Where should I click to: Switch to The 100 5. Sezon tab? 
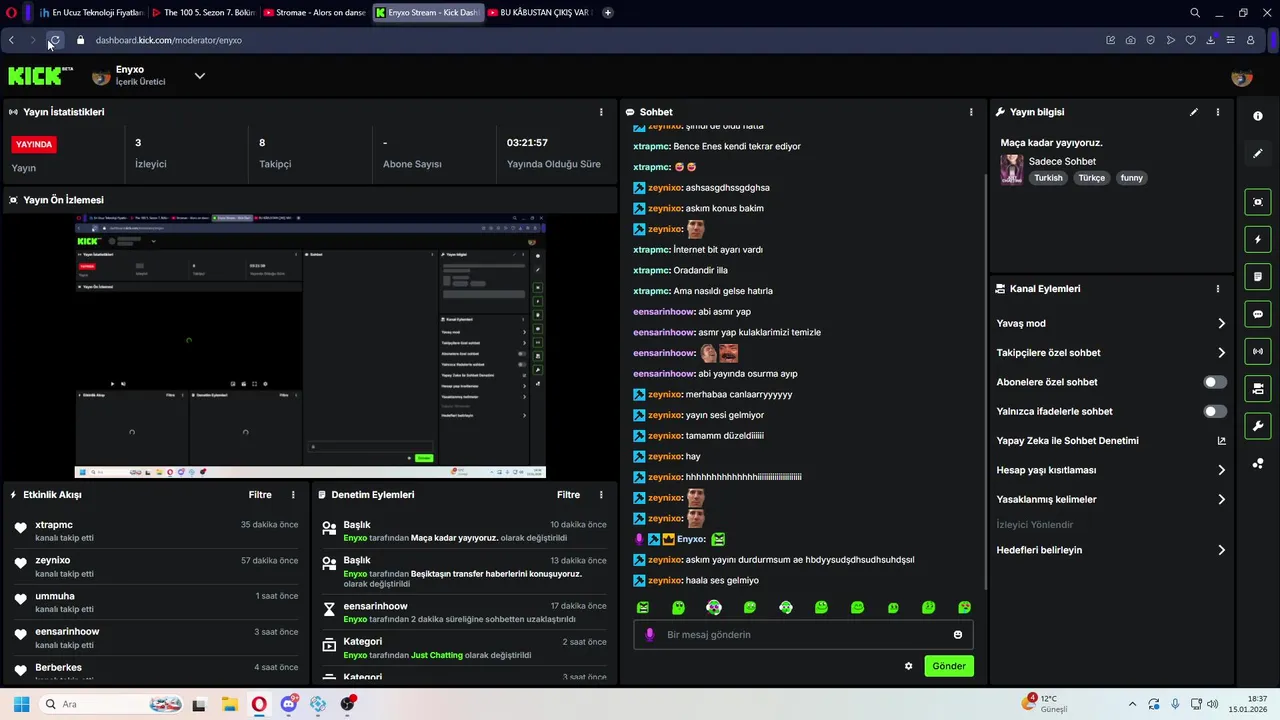203,13
